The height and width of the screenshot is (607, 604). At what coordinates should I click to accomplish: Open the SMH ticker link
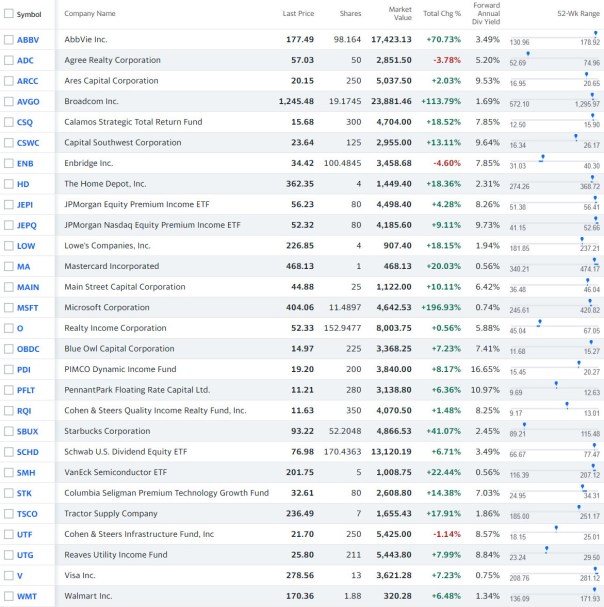pos(26,473)
